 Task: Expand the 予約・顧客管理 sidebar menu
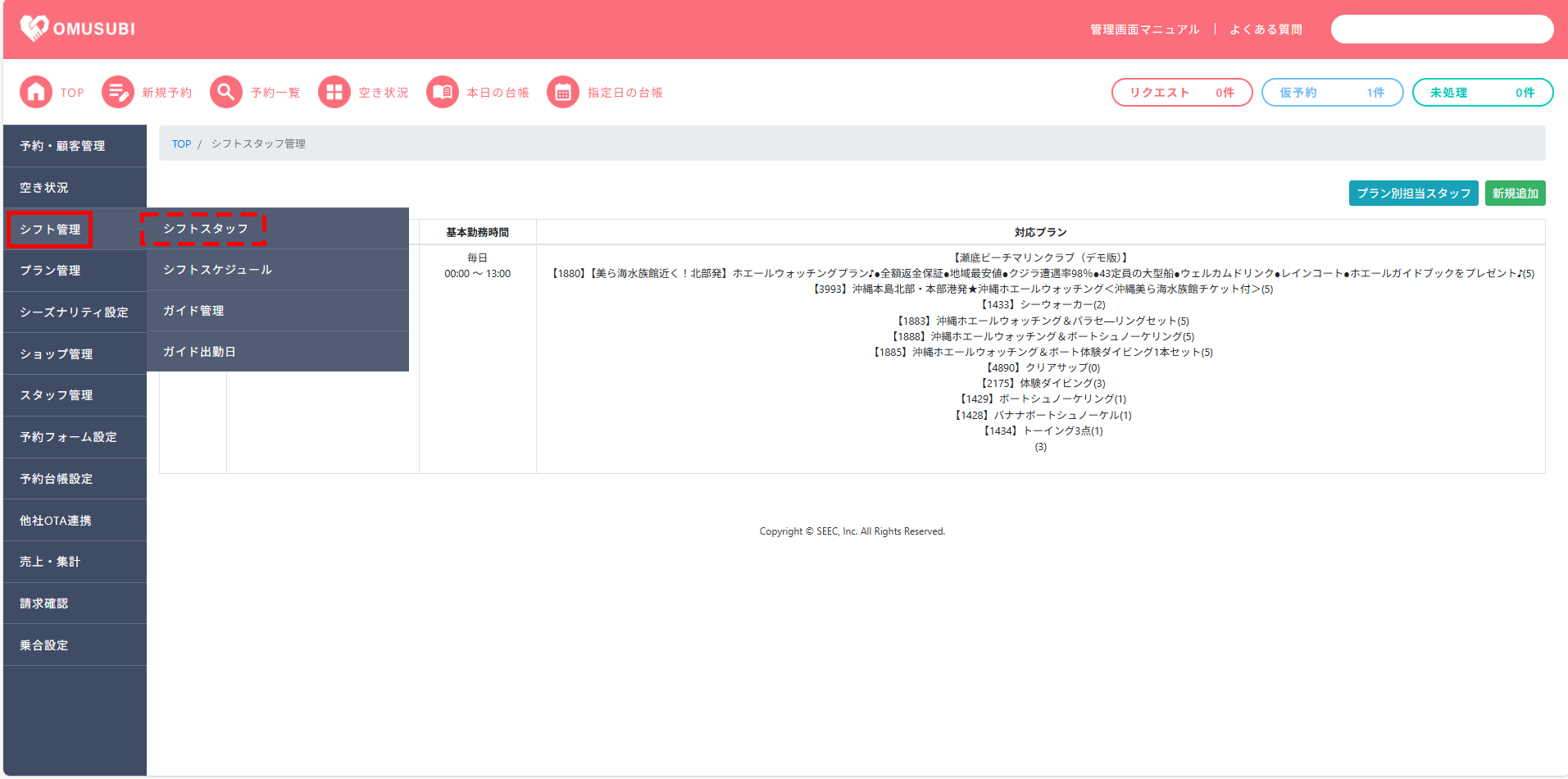tap(62, 146)
